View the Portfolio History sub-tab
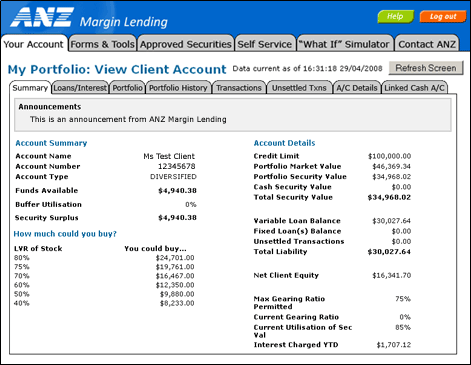Image resolution: width=471 pixels, height=365 pixels. click(178, 88)
